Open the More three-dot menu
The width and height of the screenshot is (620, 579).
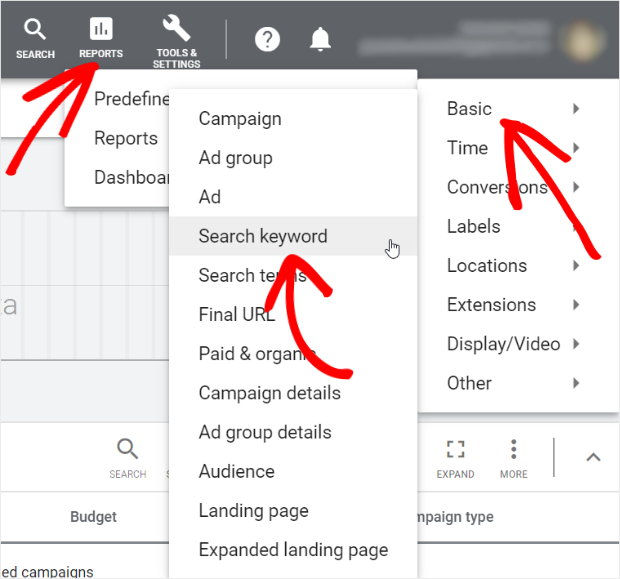513,449
